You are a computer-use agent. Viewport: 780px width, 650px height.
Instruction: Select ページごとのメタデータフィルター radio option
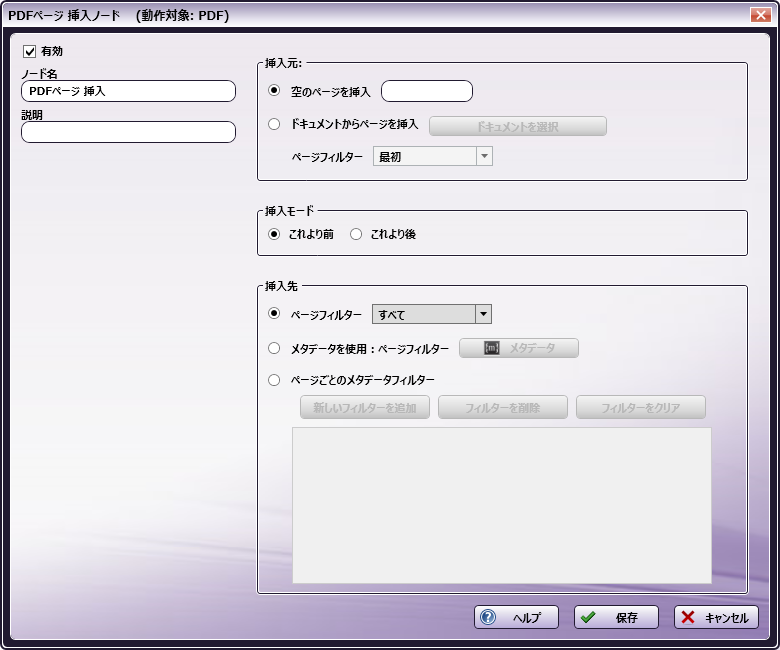275,380
